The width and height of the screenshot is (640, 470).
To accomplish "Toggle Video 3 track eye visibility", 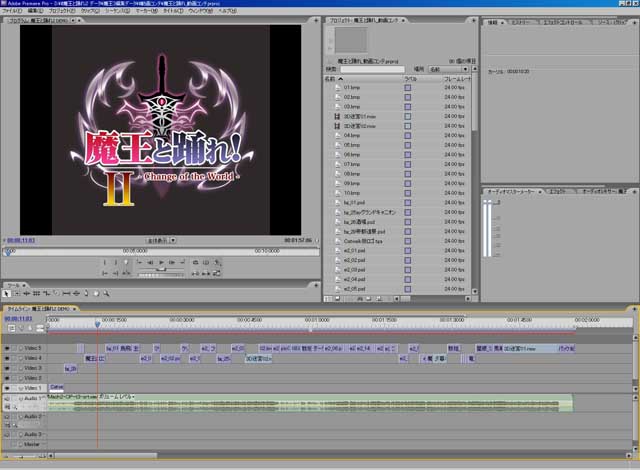I will click(7, 368).
